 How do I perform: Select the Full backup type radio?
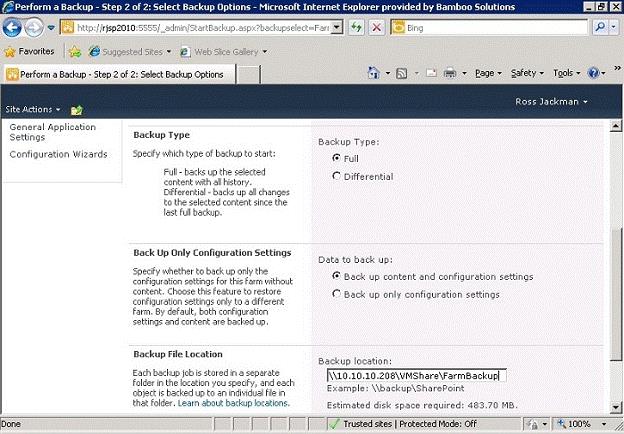[336, 158]
